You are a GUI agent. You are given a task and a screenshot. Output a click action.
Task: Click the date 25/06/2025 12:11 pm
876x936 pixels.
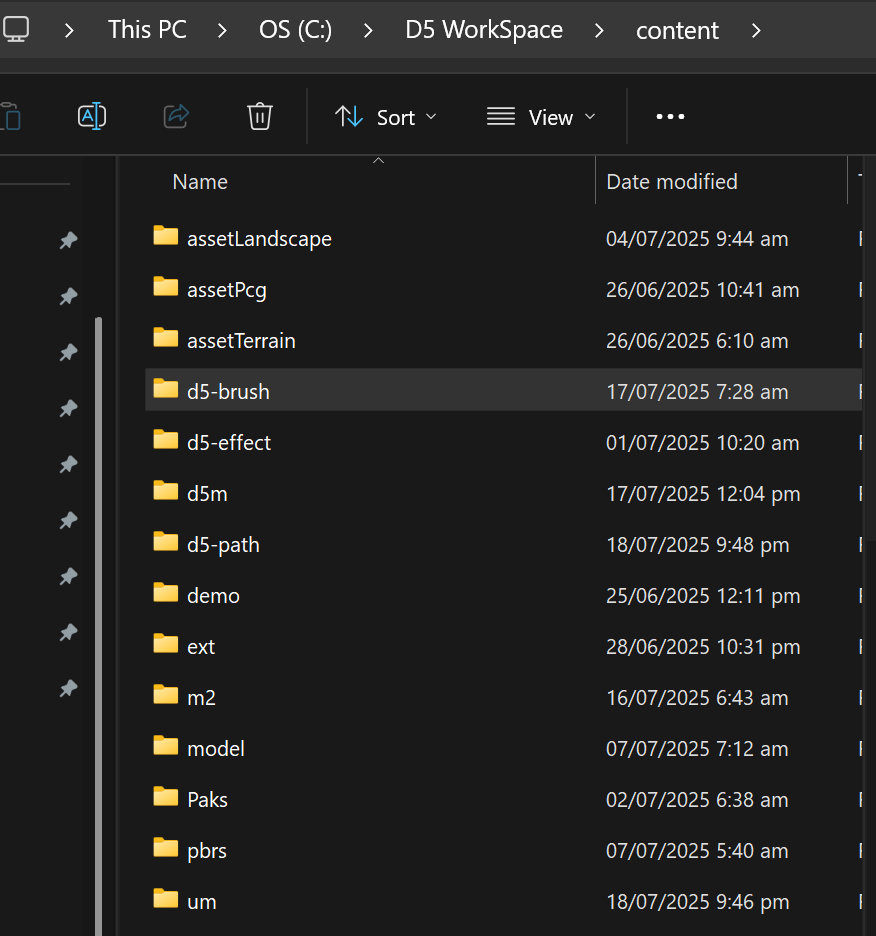click(703, 596)
